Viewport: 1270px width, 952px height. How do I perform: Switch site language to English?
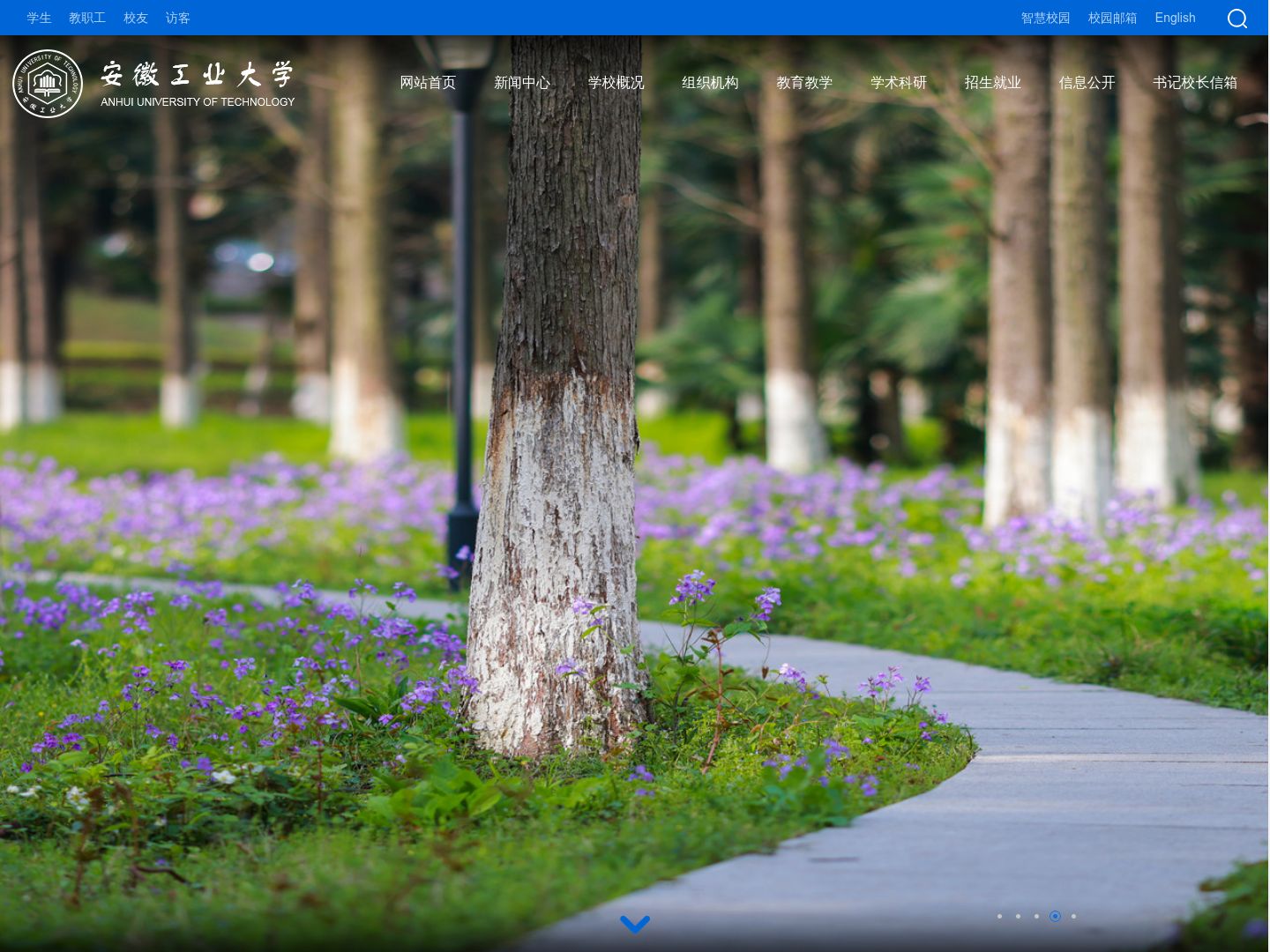[1176, 18]
